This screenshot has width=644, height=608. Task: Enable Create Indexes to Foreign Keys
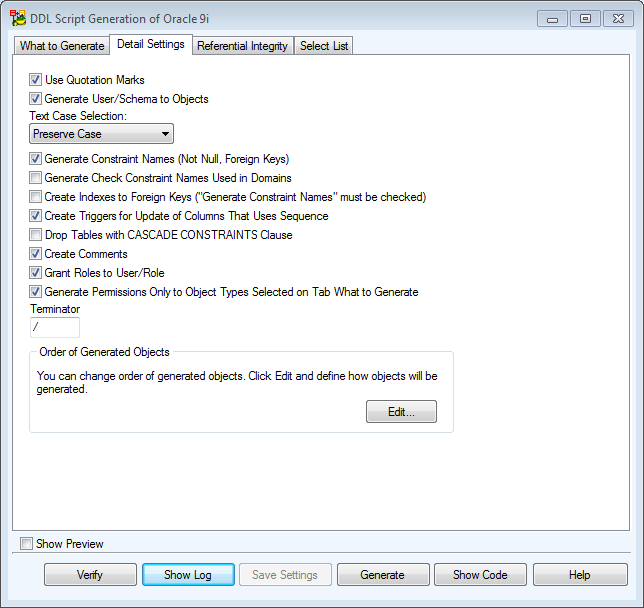point(35,197)
